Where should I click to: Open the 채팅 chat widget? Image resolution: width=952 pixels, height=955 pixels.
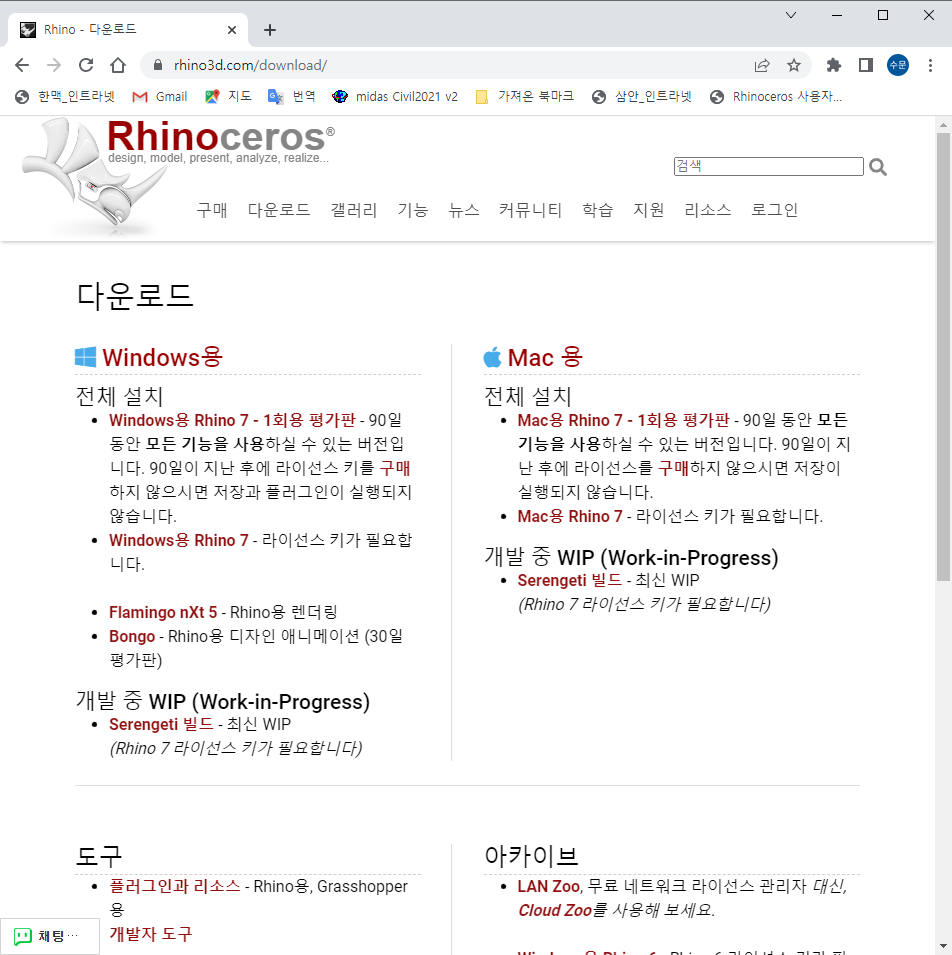tap(49, 936)
